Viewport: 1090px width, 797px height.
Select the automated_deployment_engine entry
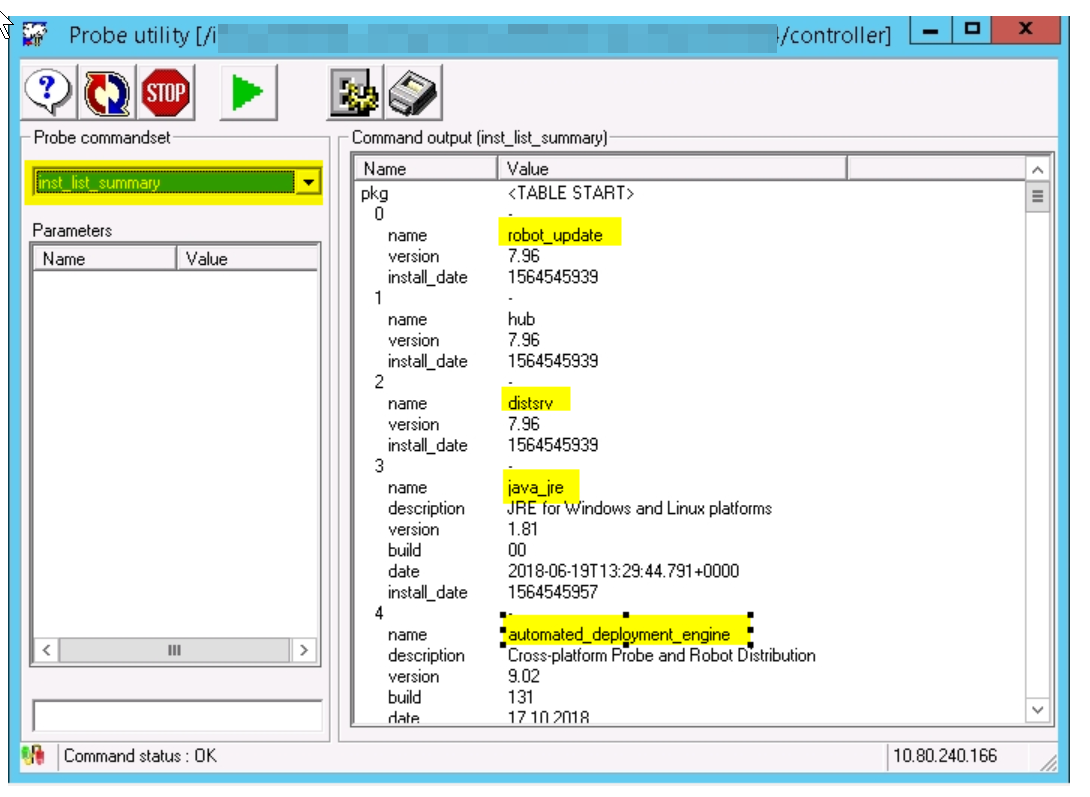pyautogui.click(x=625, y=634)
